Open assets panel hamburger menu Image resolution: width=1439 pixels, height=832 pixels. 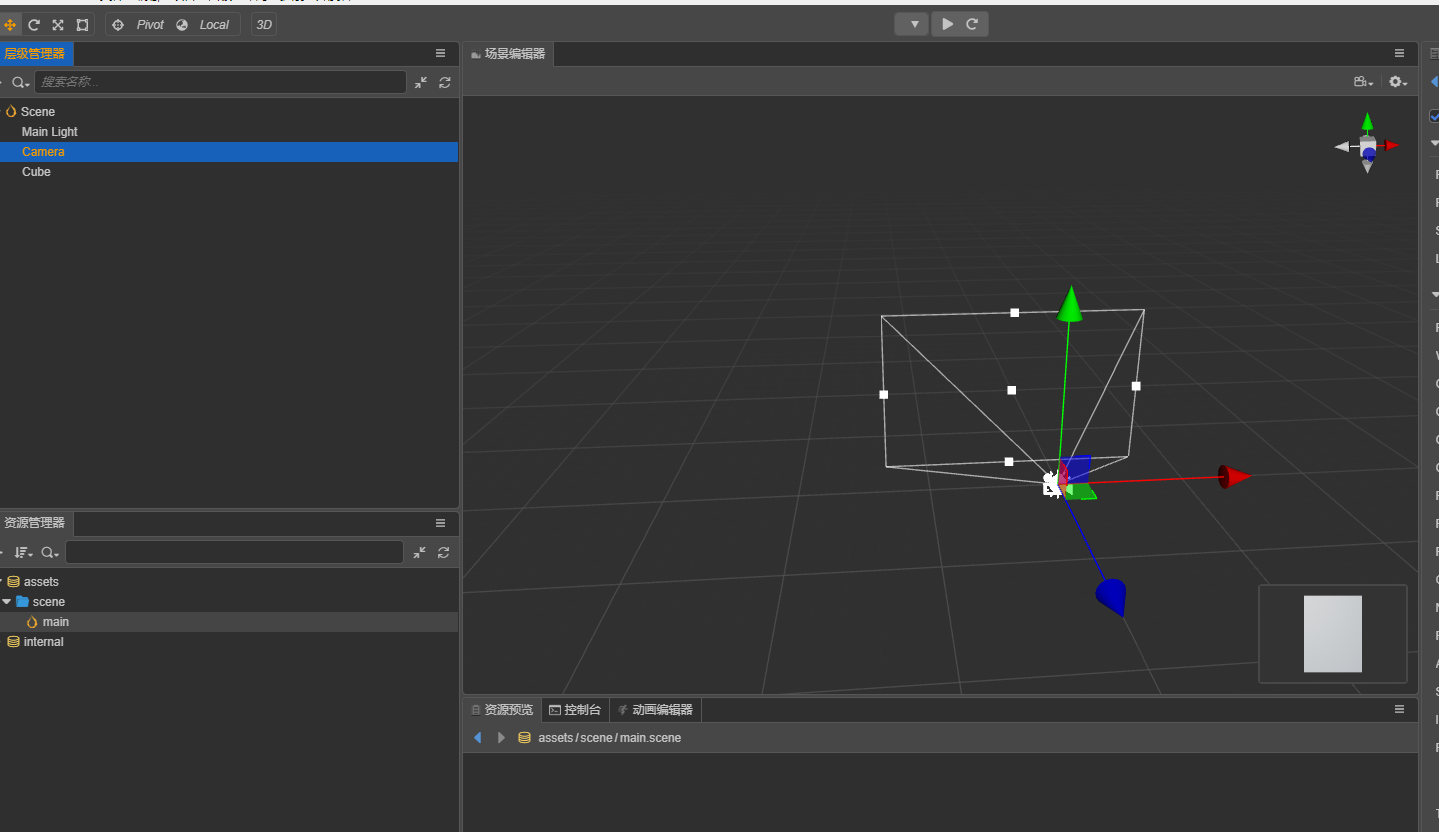[441, 523]
